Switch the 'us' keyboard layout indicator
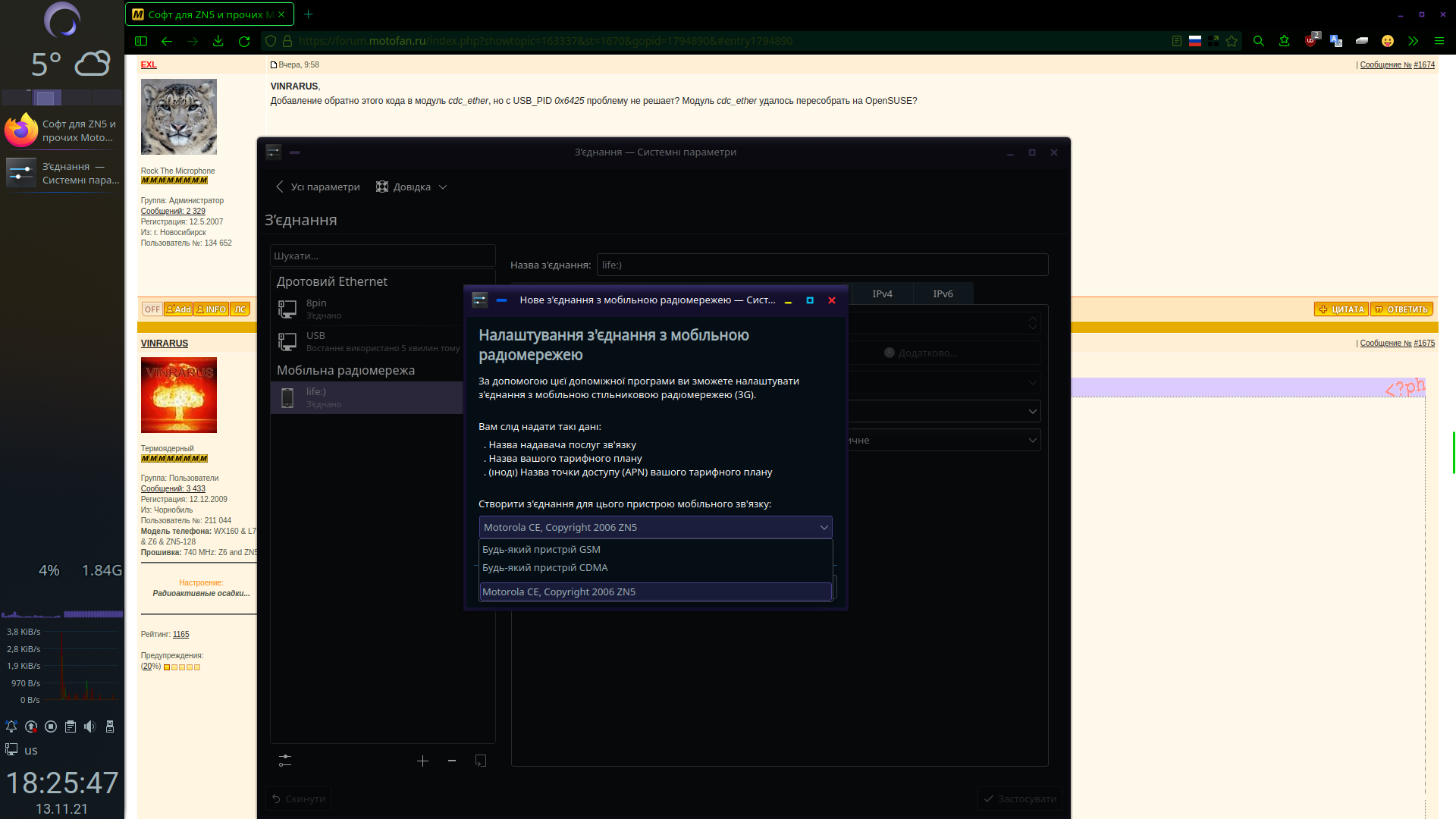 31,751
